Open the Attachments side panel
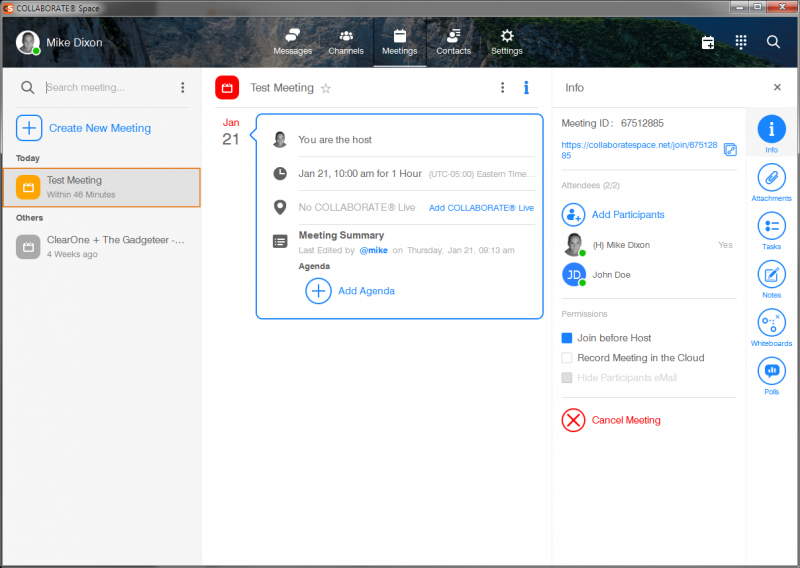 coord(771,182)
